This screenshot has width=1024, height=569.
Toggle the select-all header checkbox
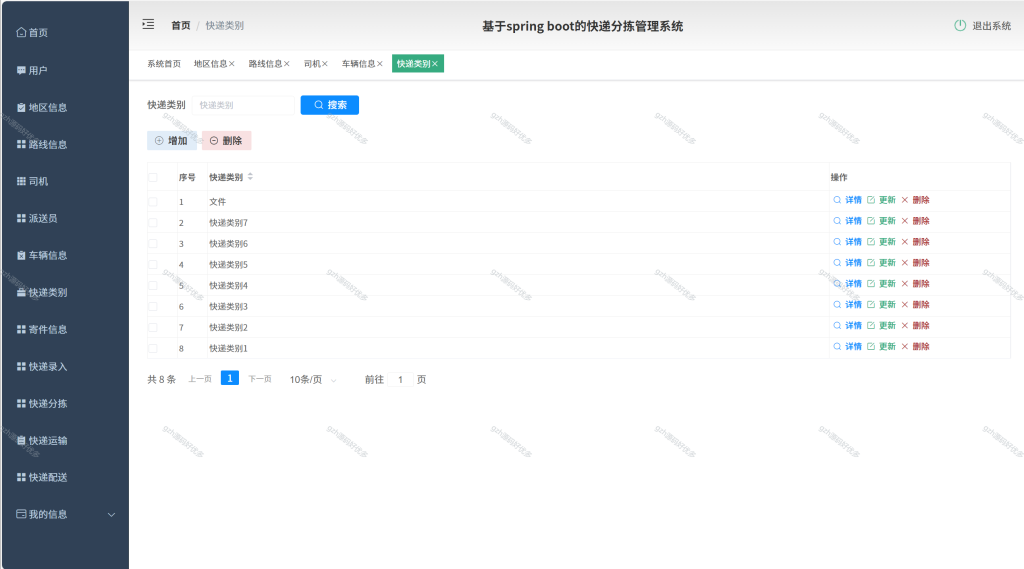coord(153,178)
